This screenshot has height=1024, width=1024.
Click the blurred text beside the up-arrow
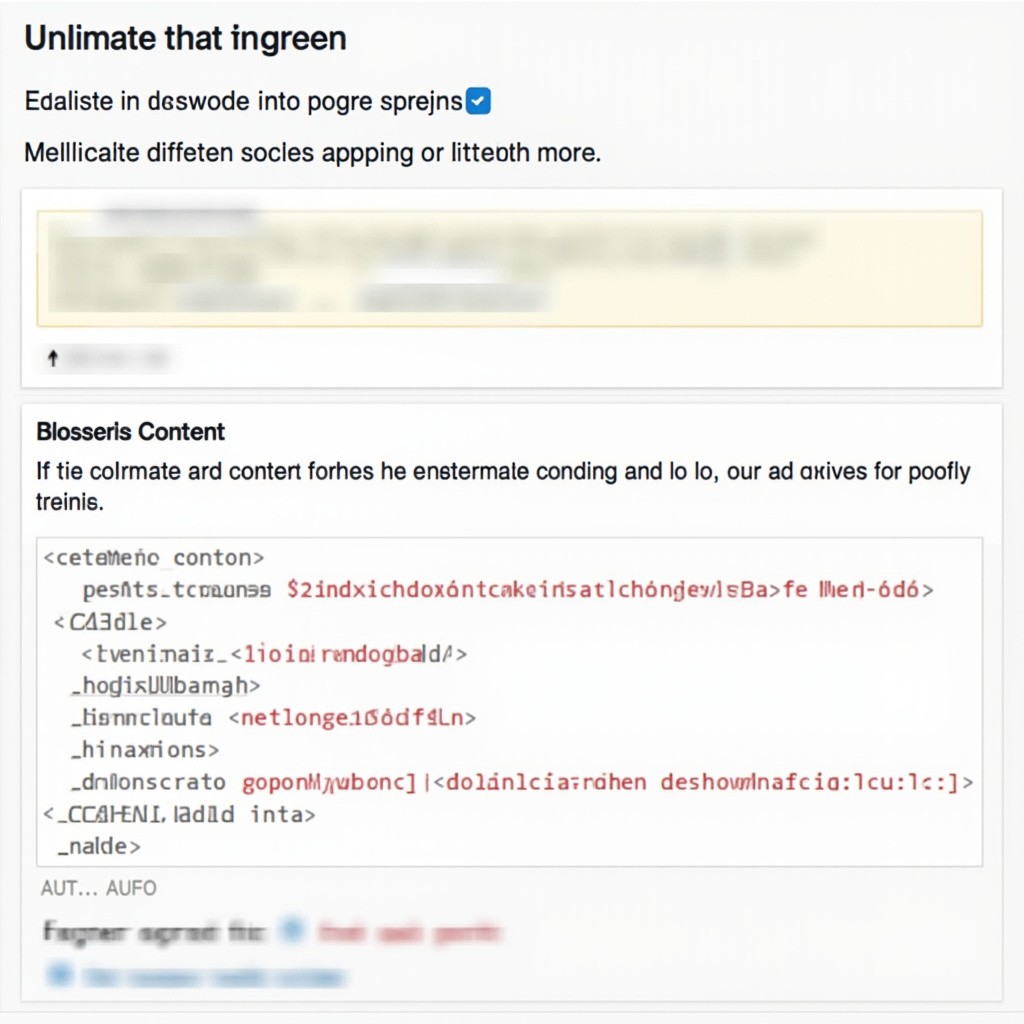click(117, 358)
